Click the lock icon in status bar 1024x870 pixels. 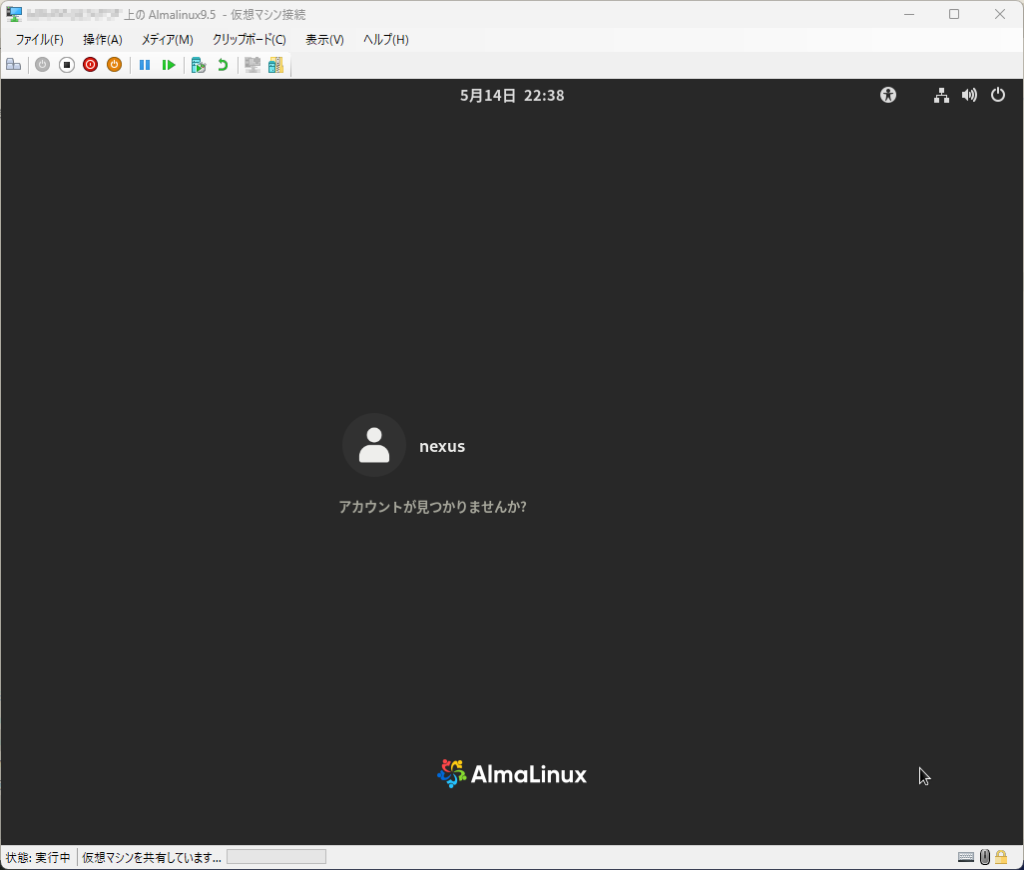(1001, 857)
